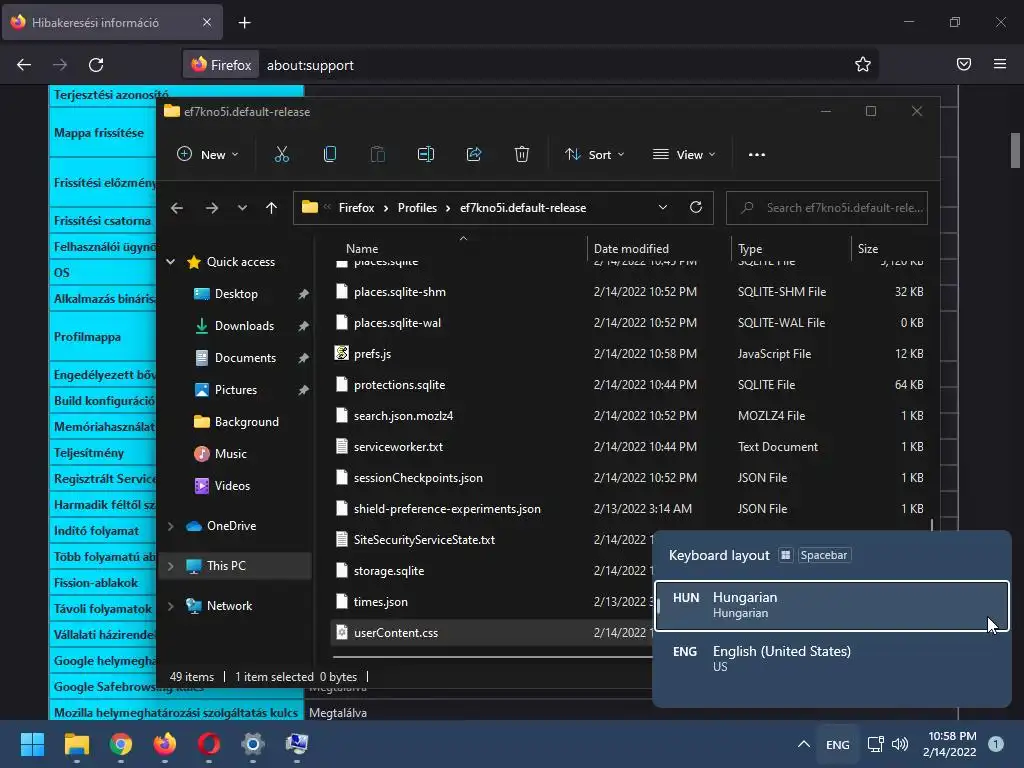Screen dimensions: 1024x768
Task: Open a new Firefox tab
Action: 244,23
